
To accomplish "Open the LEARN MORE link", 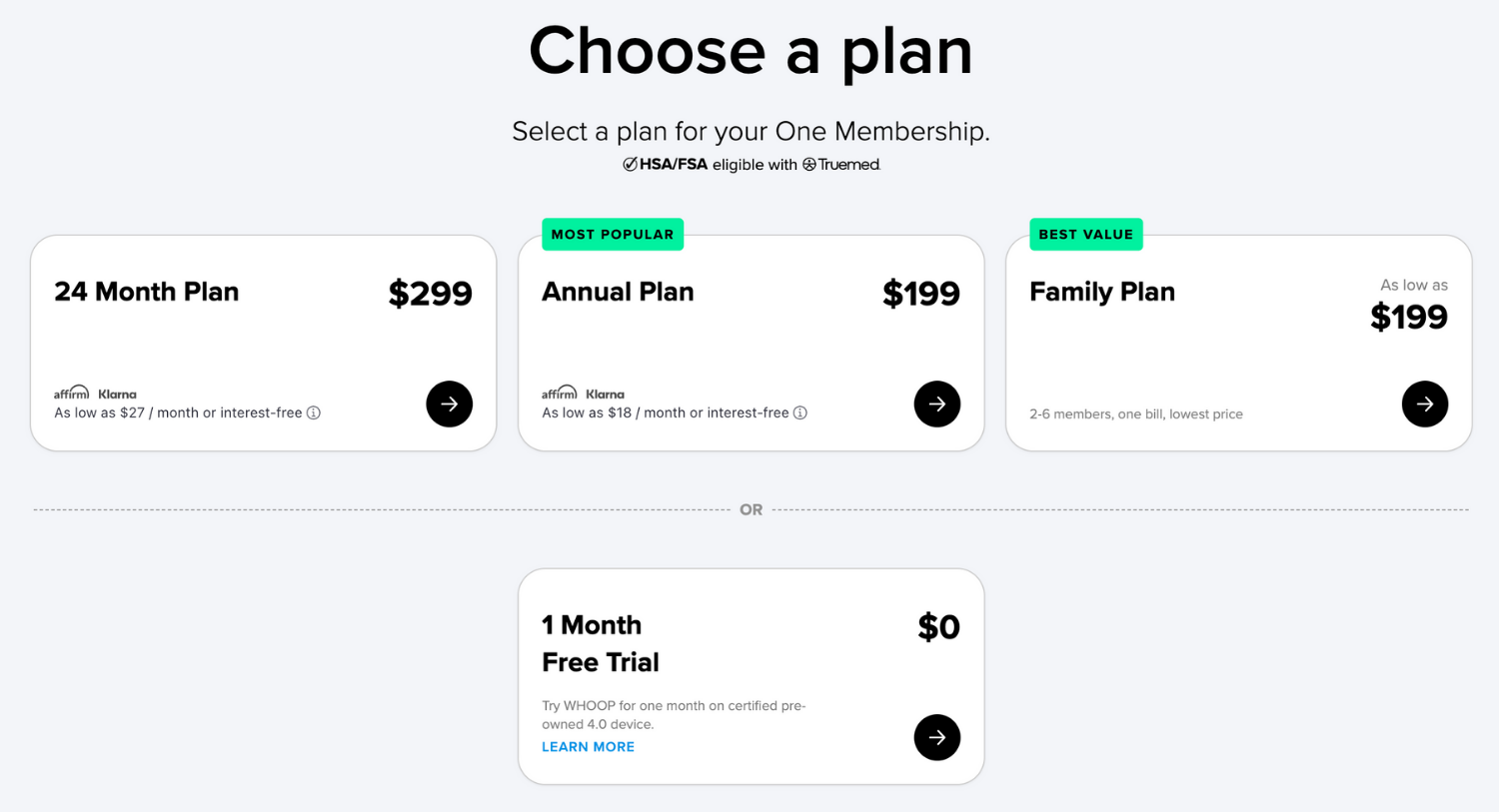I will tap(588, 747).
